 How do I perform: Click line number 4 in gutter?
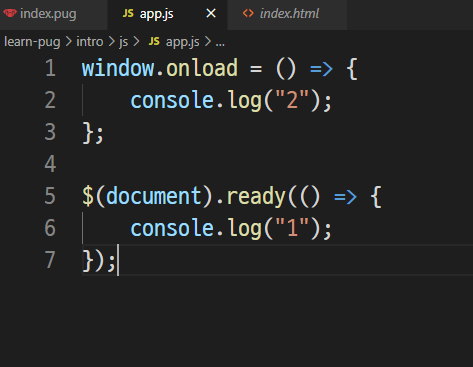(x=50, y=164)
